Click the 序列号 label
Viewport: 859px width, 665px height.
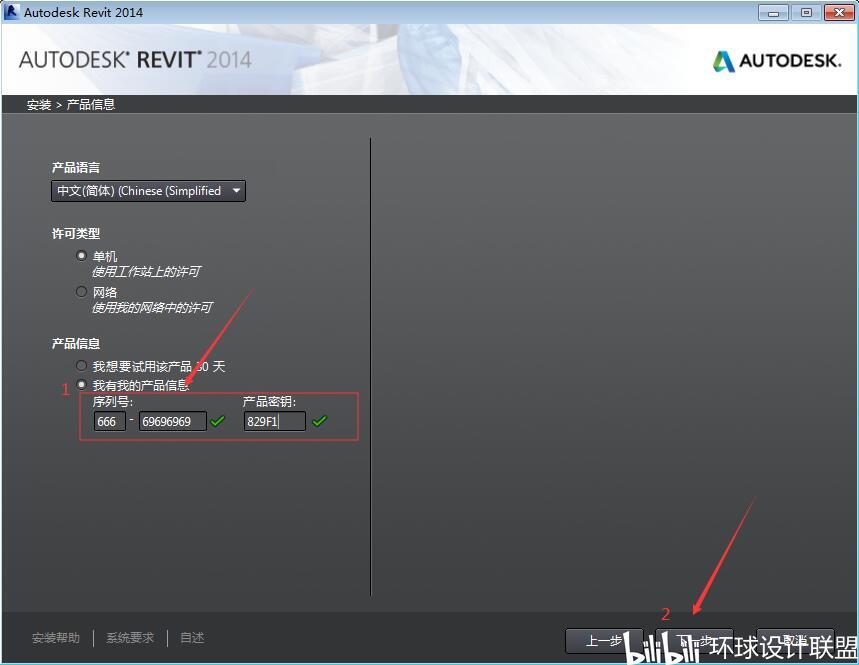112,402
